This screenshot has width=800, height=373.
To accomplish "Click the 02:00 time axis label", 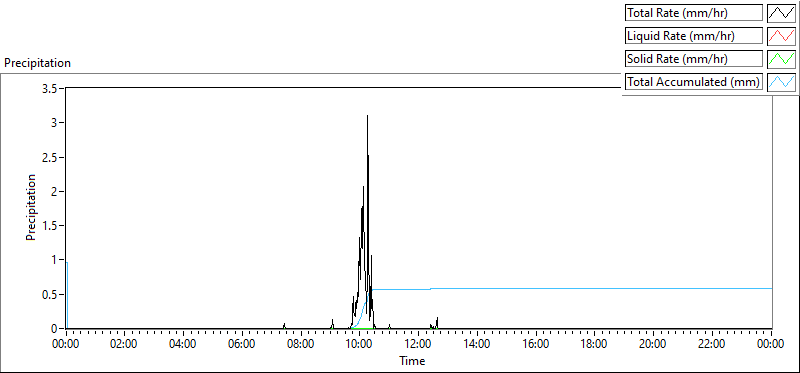I will [125, 344].
